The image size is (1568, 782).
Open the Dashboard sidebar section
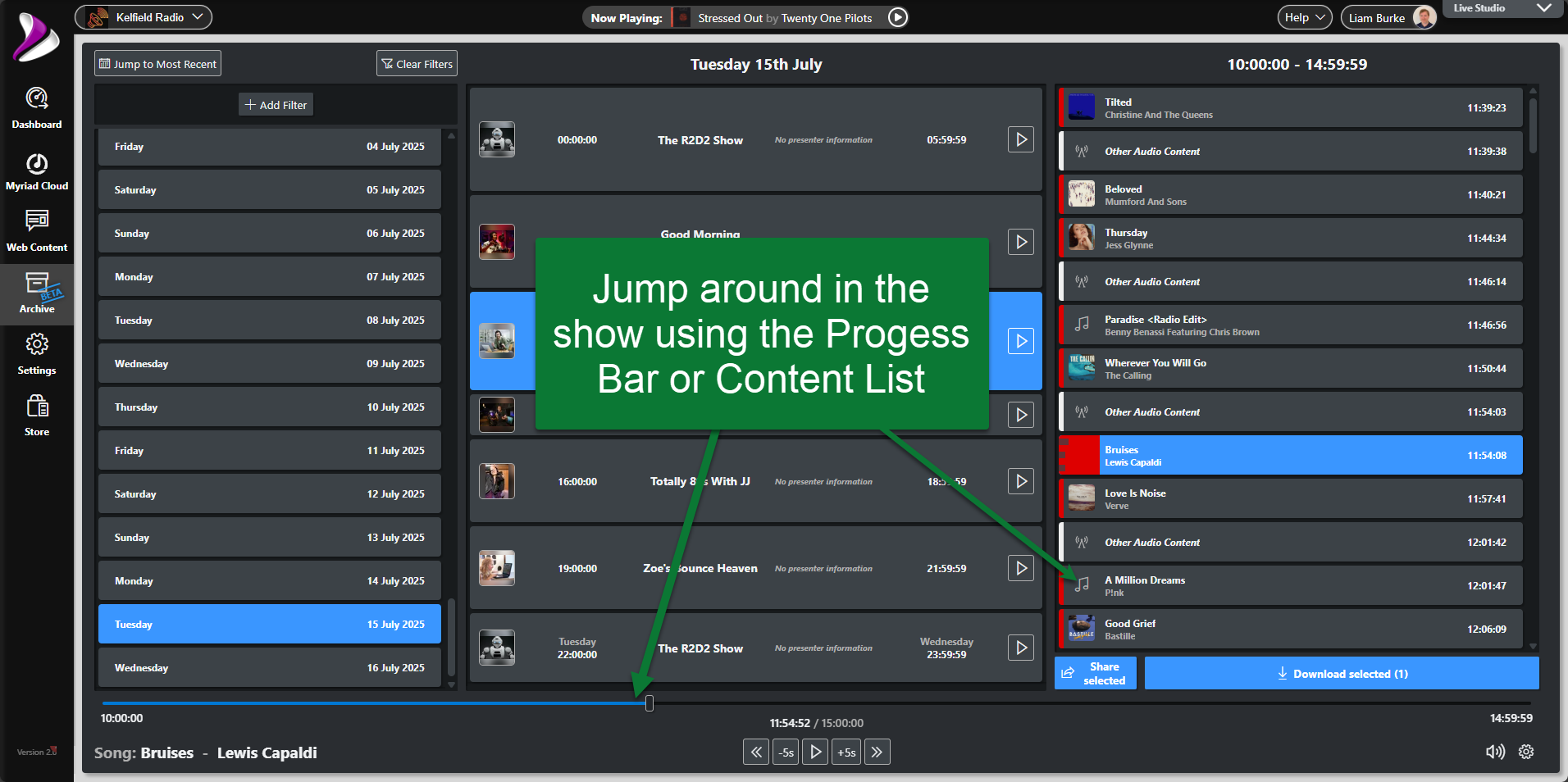36,108
